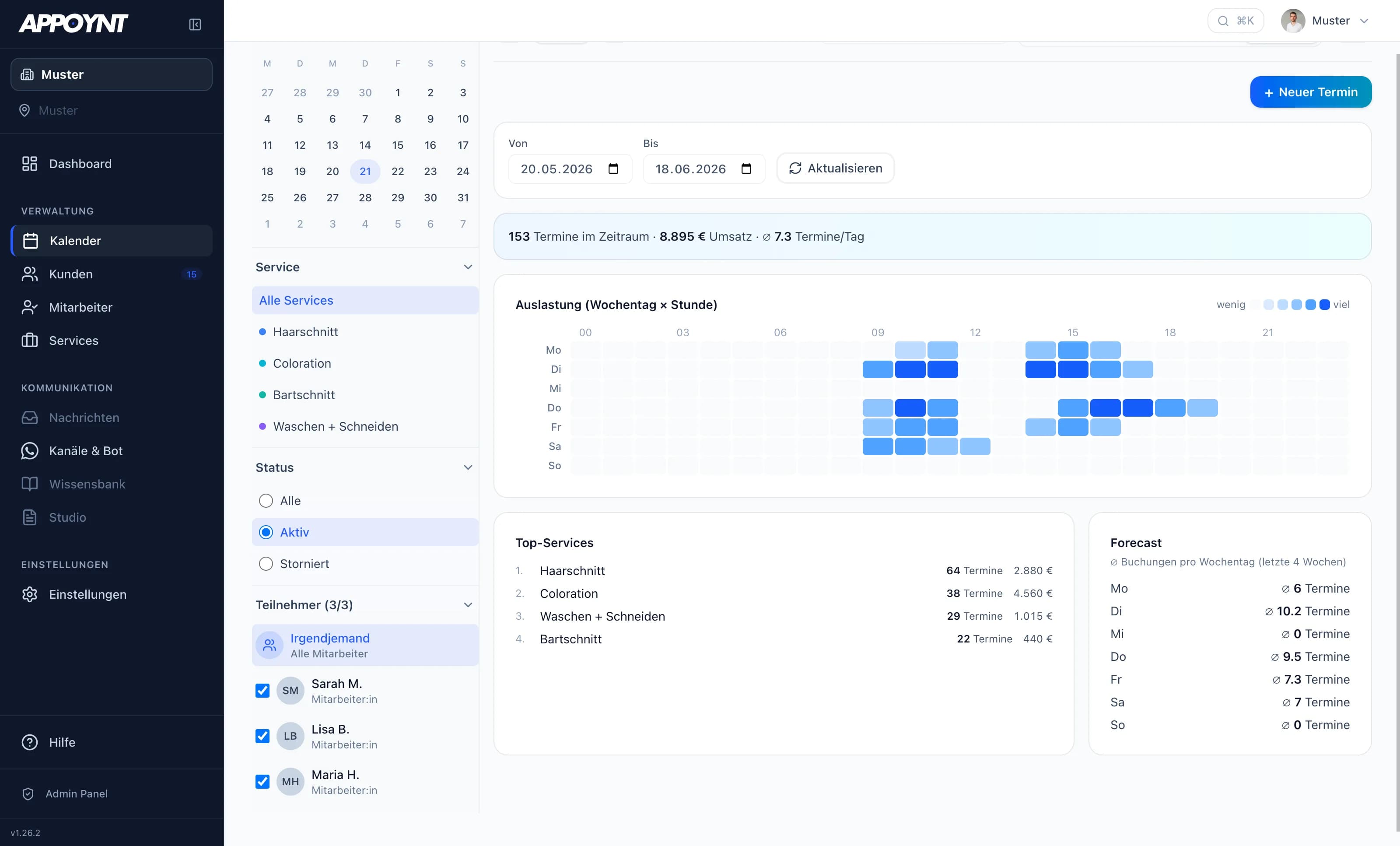Click the Aktualisieren button
The height and width of the screenshot is (846, 1400).
click(x=835, y=168)
